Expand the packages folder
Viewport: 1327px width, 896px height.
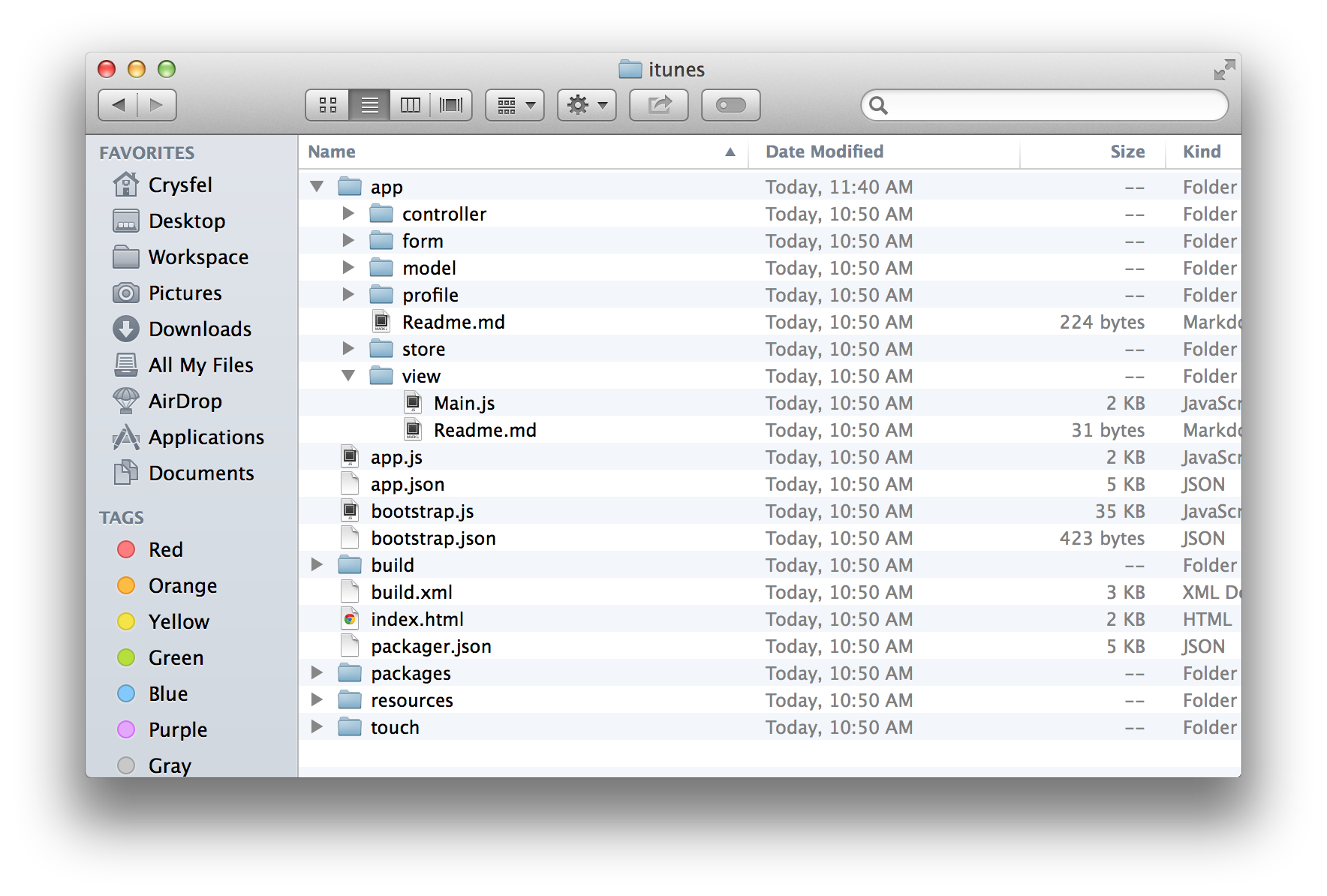coord(317,672)
